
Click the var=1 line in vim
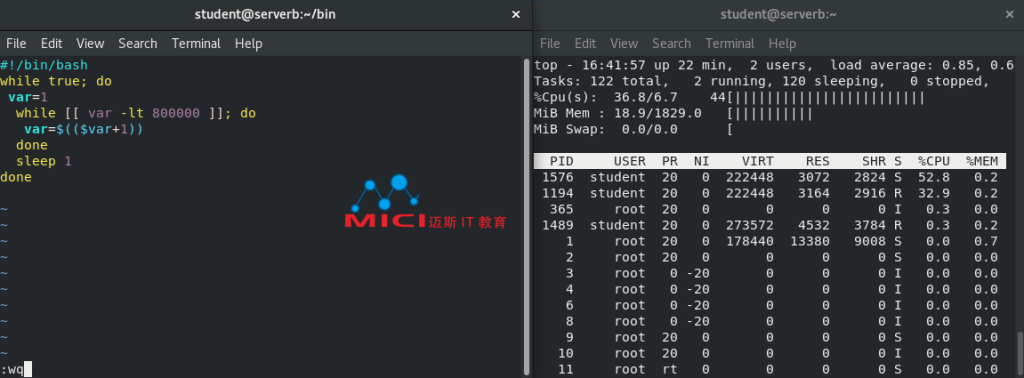tap(28, 97)
